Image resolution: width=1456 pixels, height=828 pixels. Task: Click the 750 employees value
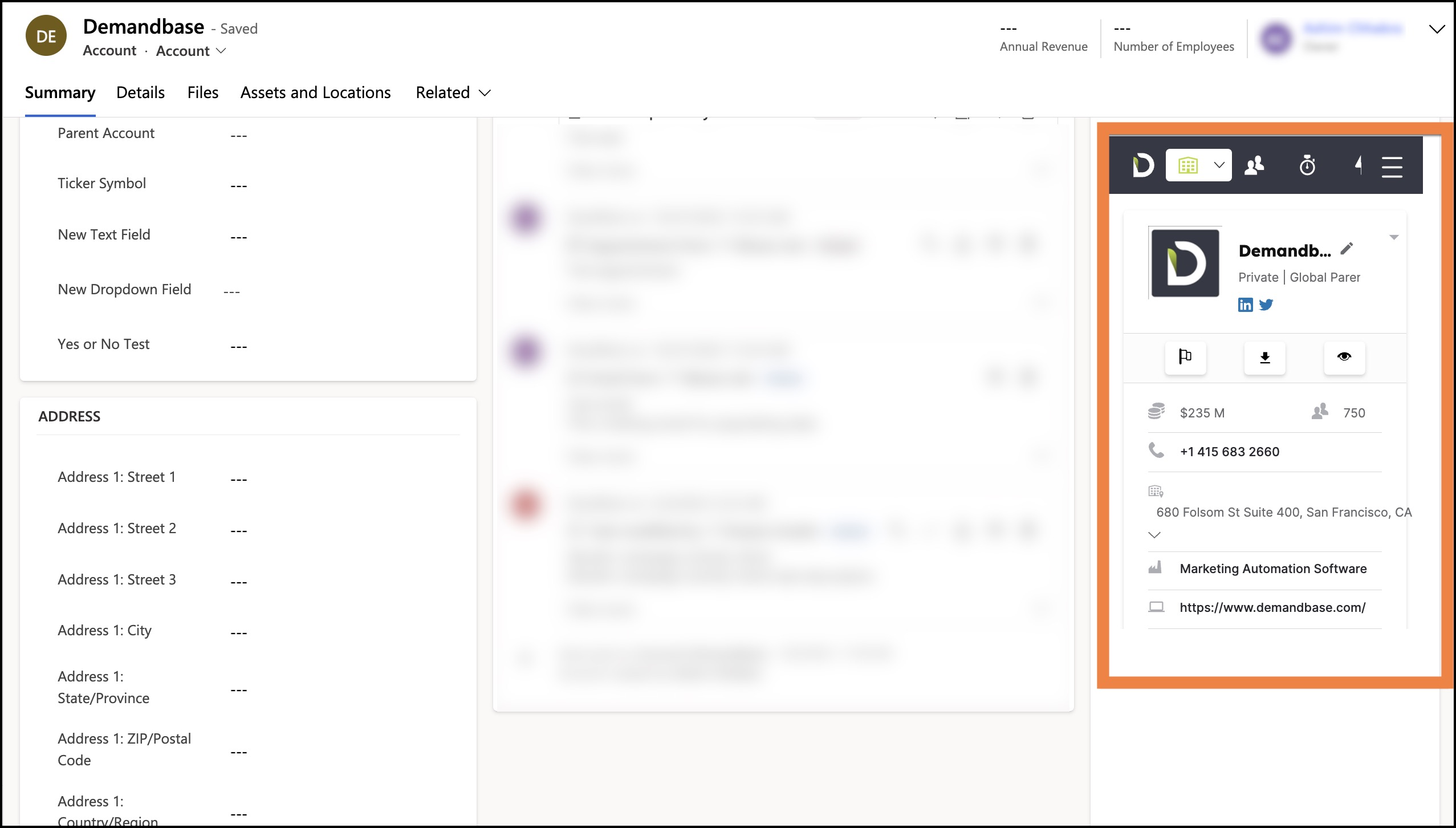click(x=1354, y=413)
